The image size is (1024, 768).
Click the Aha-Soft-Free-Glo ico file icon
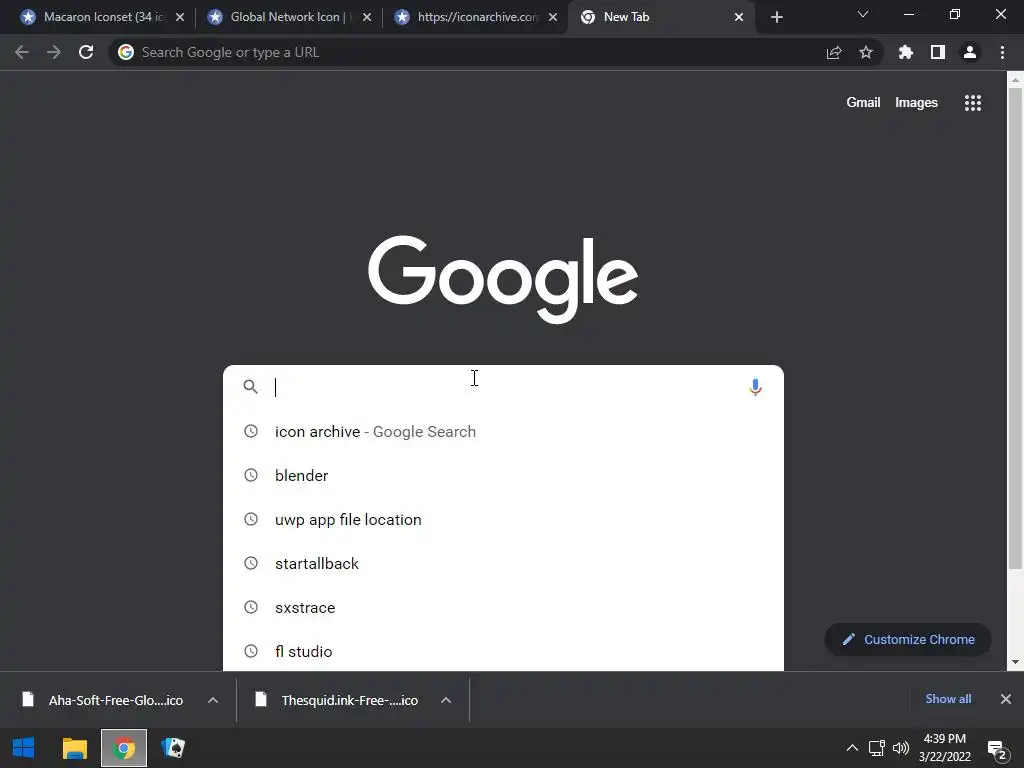point(27,699)
